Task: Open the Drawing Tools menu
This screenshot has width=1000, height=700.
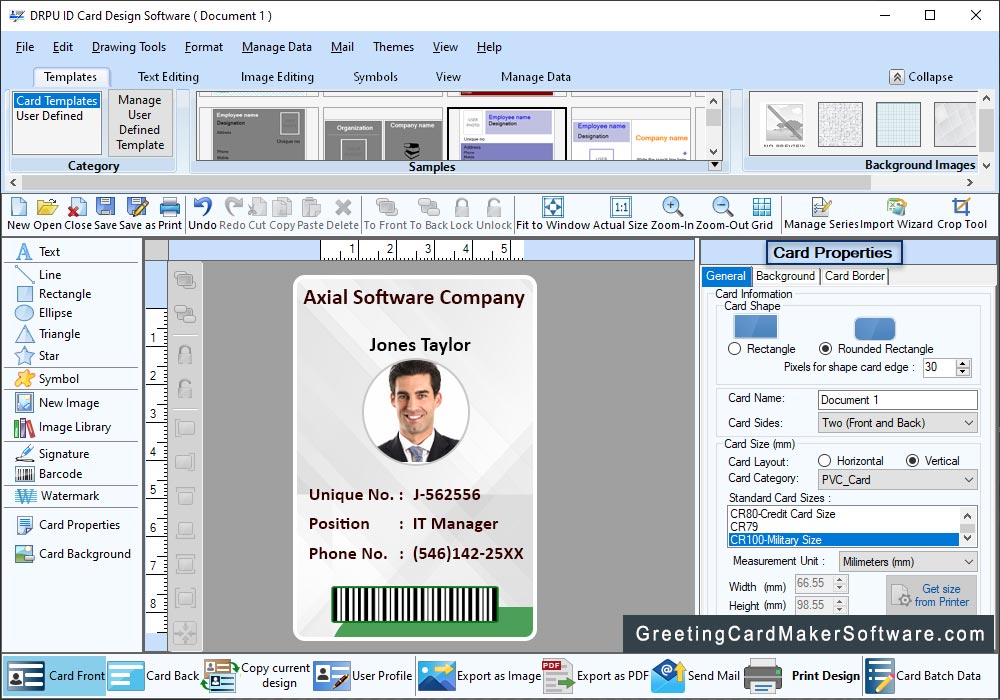Action: tap(129, 47)
